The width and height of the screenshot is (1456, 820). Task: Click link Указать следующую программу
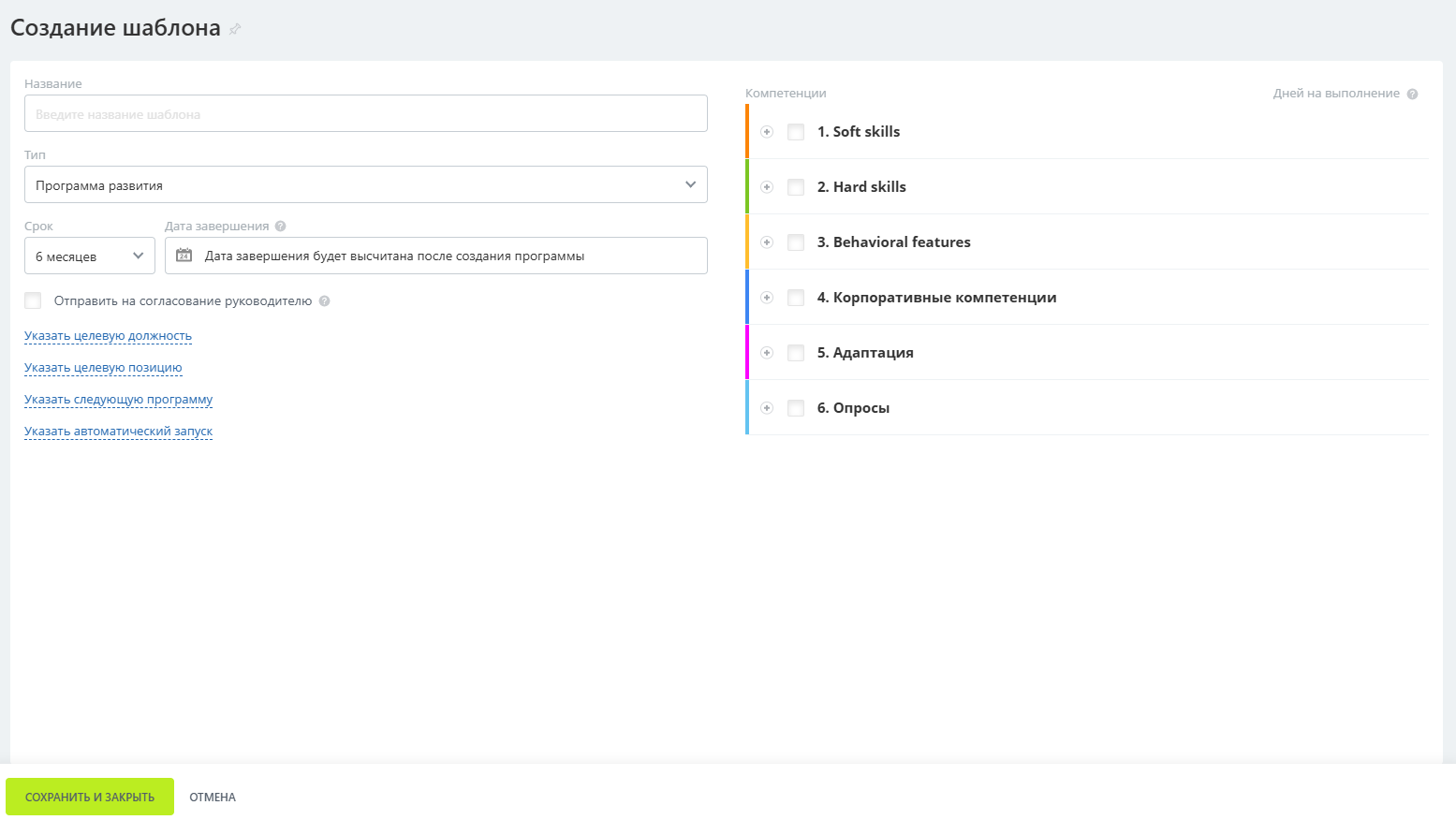(118, 399)
